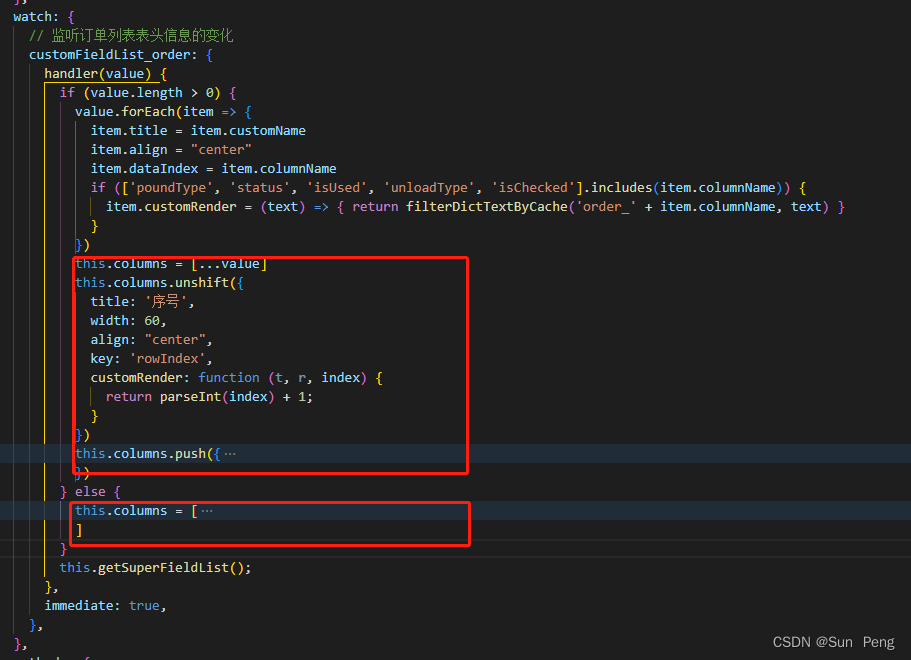This screenshot has width=911, height=660.
Task: Click the comment 监听订单列表表头信息的变化
Action: [131, 34]
